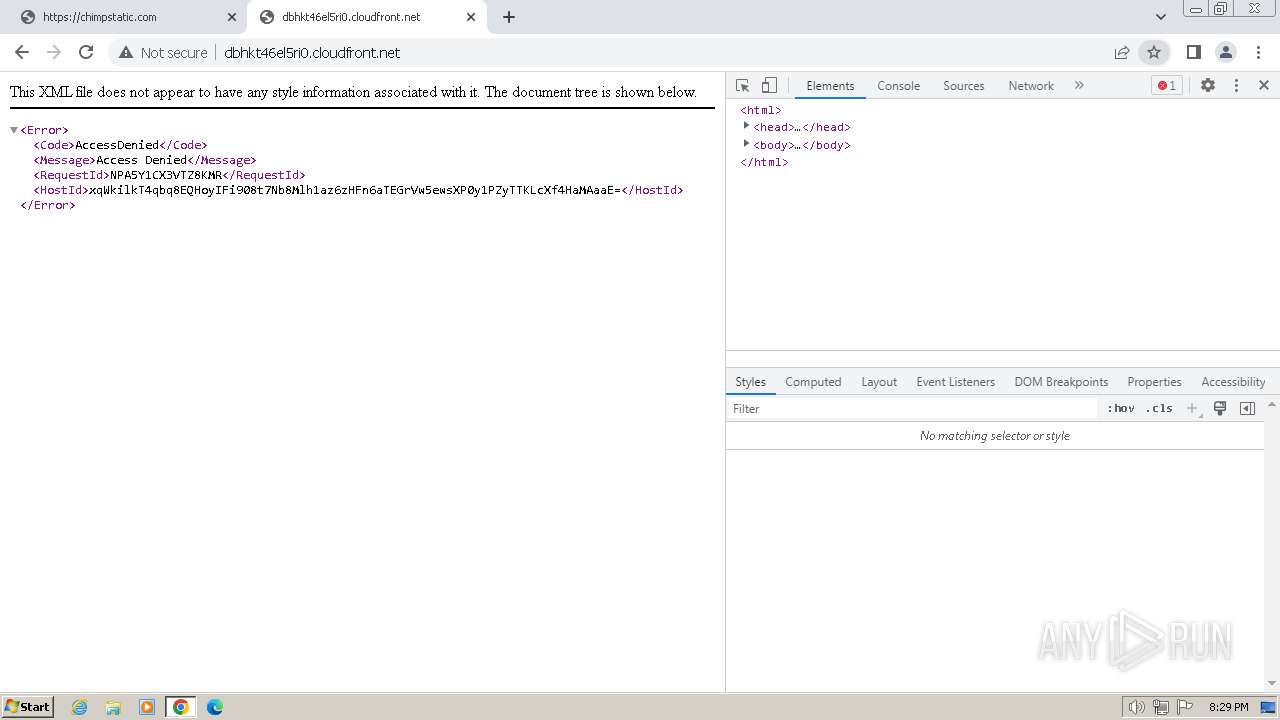This screenshot has width=1280, height=720.
Task: Close the DevTools panel
Action: tap(1263, 86)
